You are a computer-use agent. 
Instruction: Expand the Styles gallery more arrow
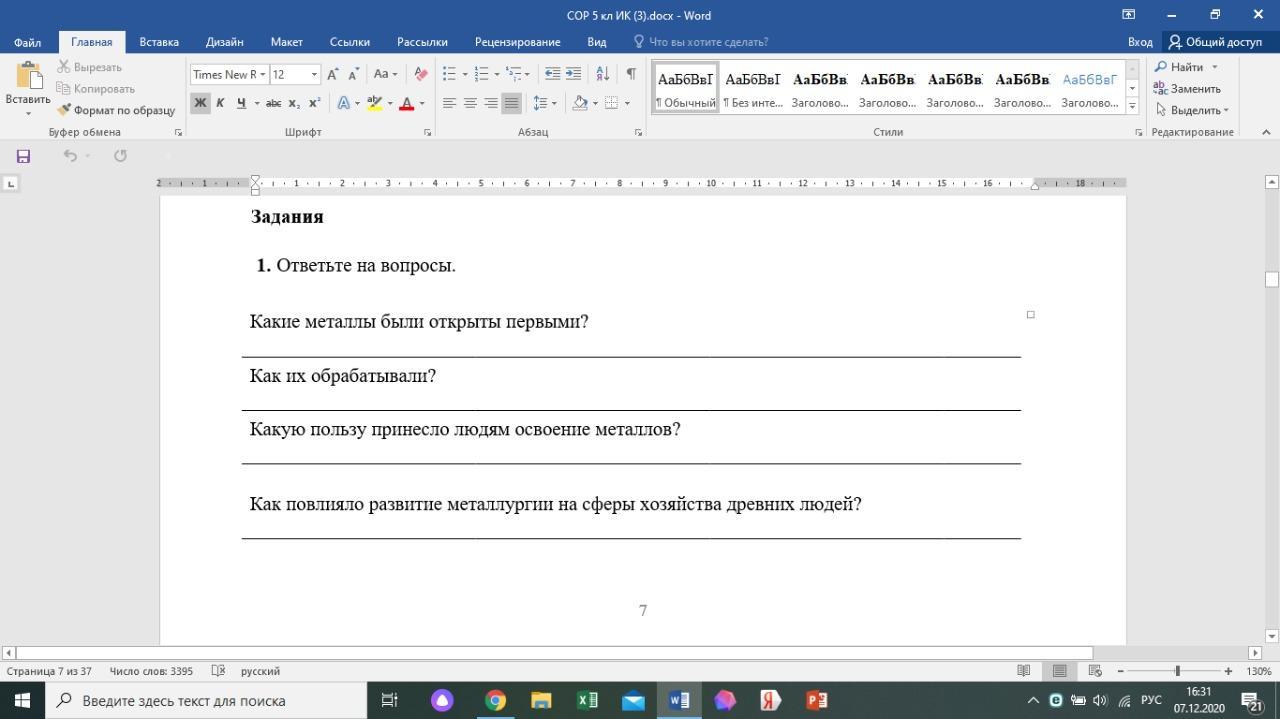click(1132, 105)
